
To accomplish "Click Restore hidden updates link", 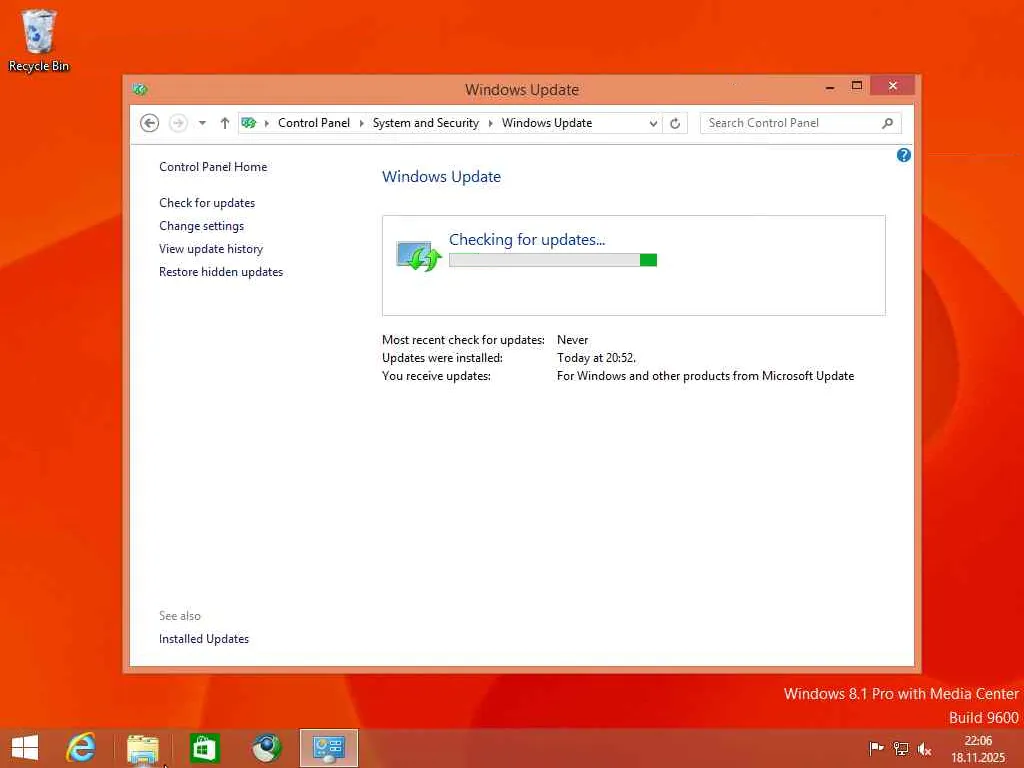I will point(221,272).
